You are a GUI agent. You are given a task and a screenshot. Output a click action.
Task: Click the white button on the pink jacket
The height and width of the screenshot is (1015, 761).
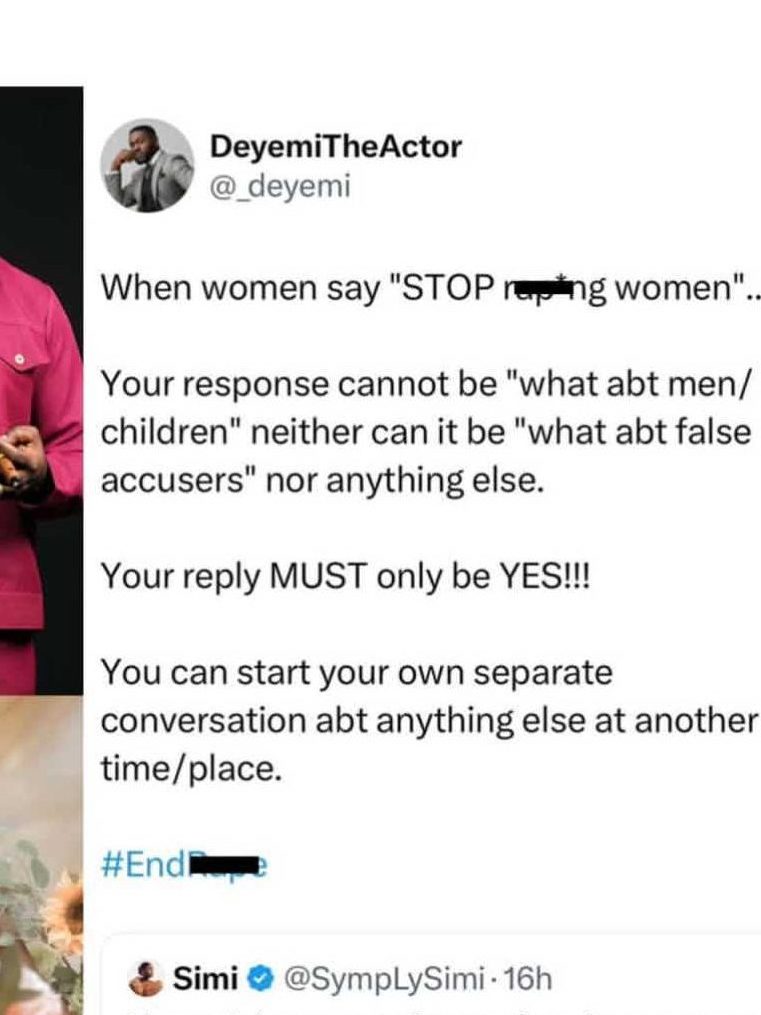20,359
